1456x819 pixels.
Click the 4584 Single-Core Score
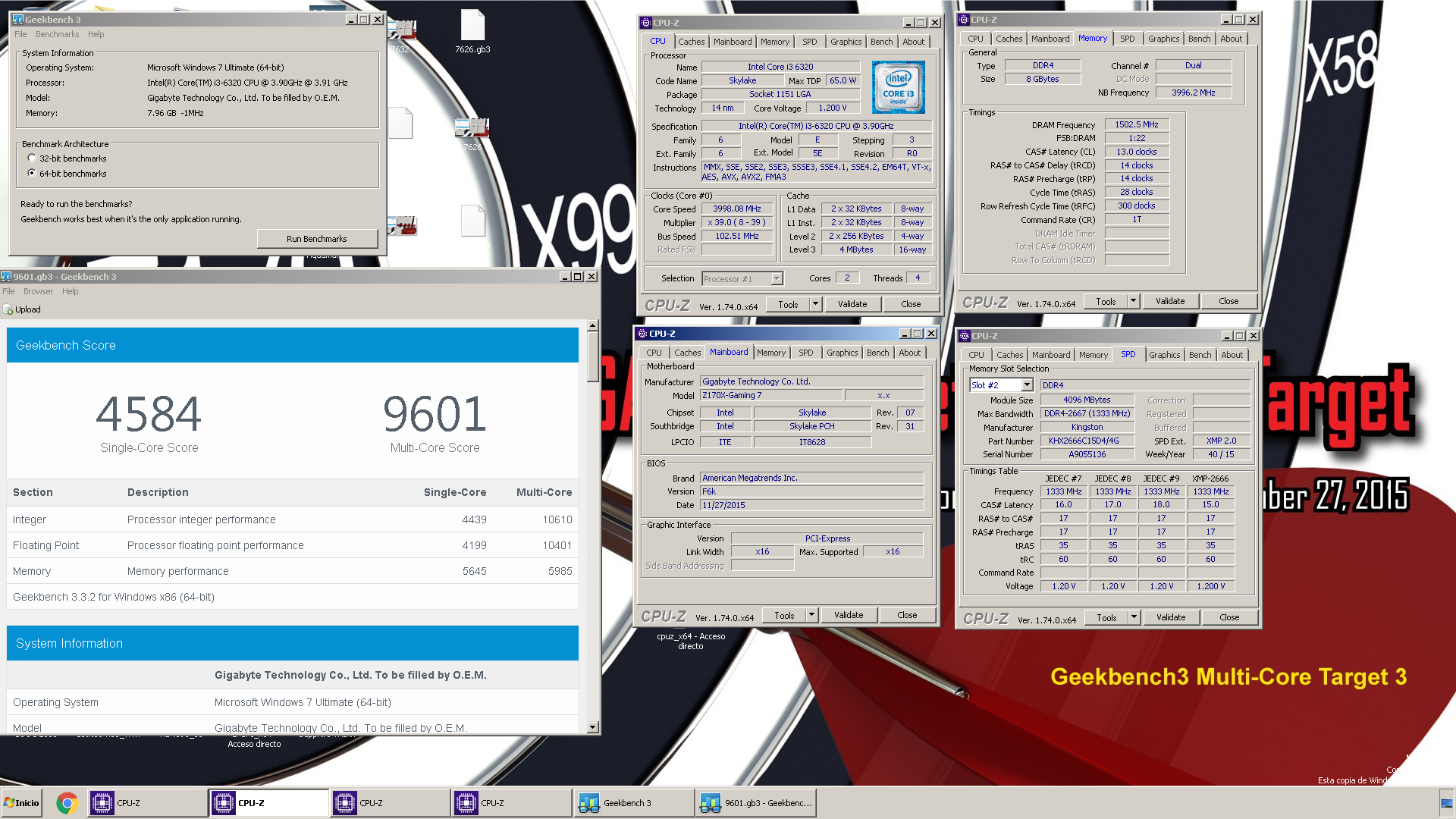coord(149,414)
